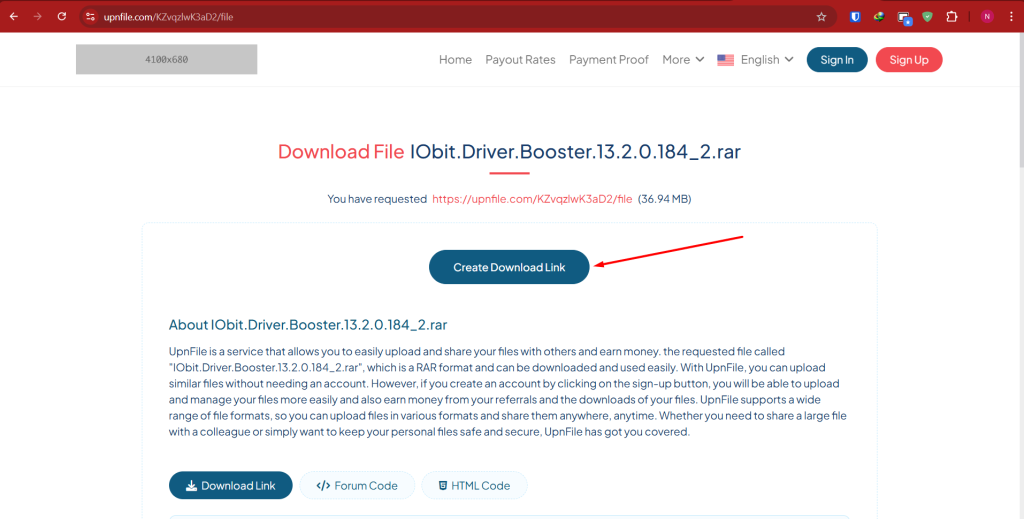This screenshot has height=519, width=1024.
Task: Click the colorful extension icon beside Bitwarden
Action: 879,17
